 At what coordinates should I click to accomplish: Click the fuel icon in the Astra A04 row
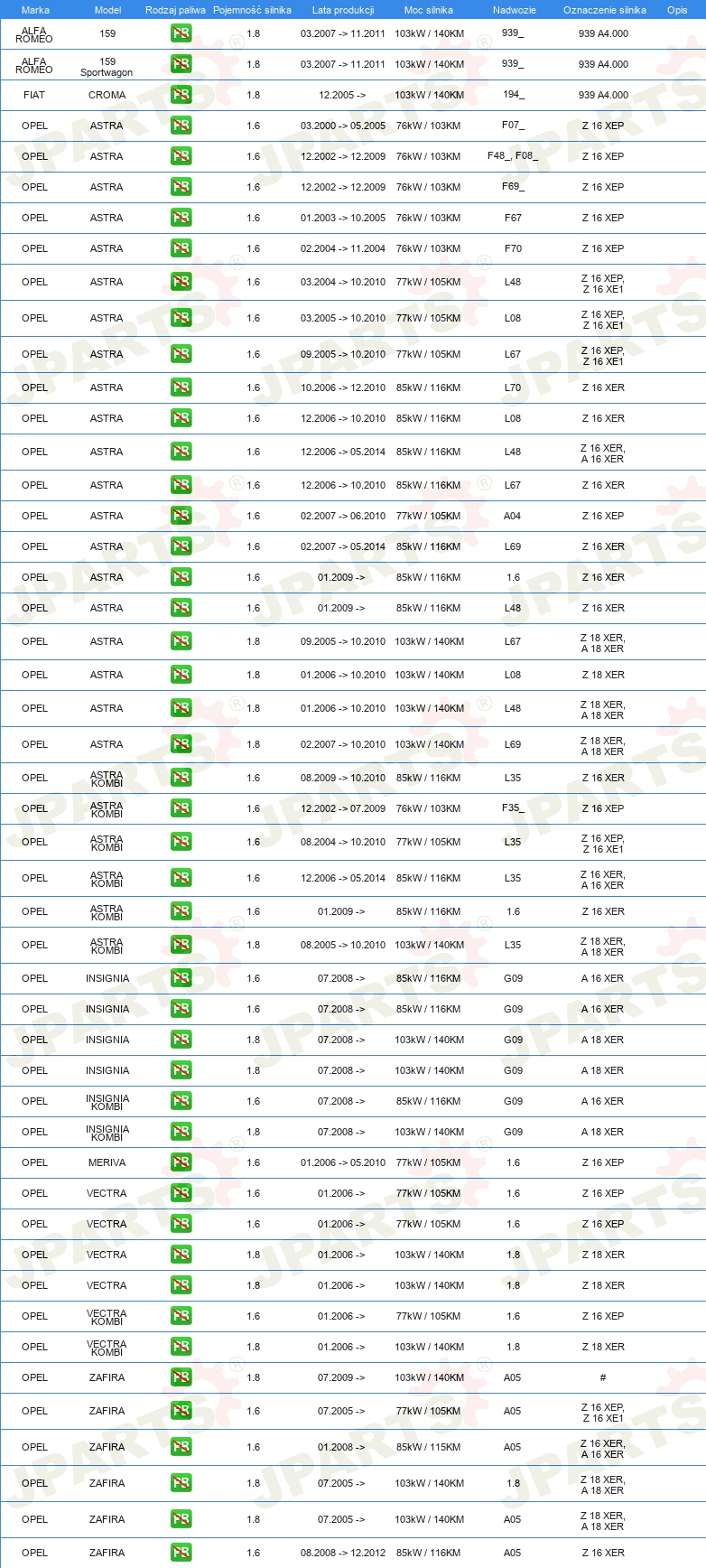coord(181,516)
